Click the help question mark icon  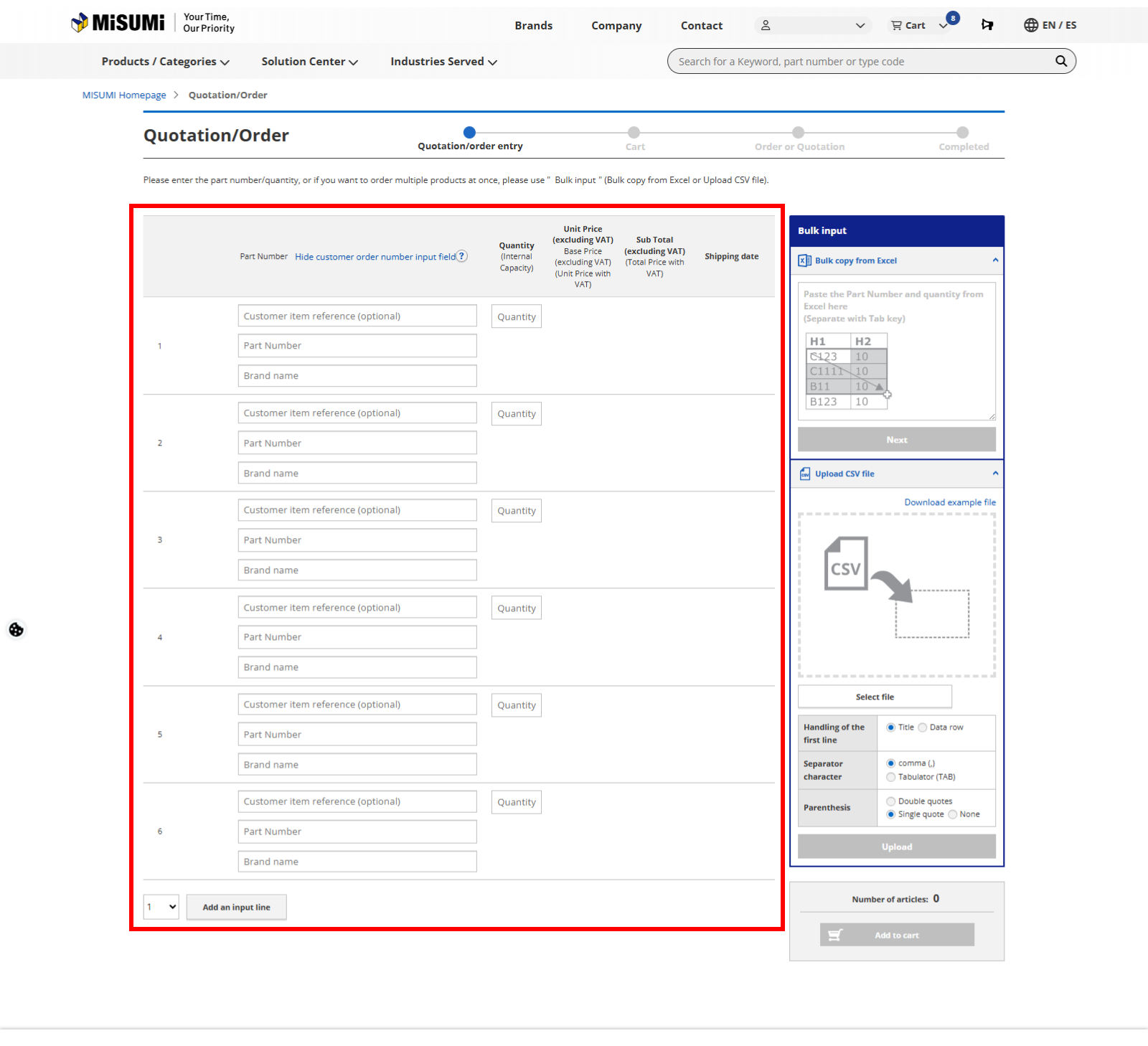pyautogui.click(x=462, y=256)
